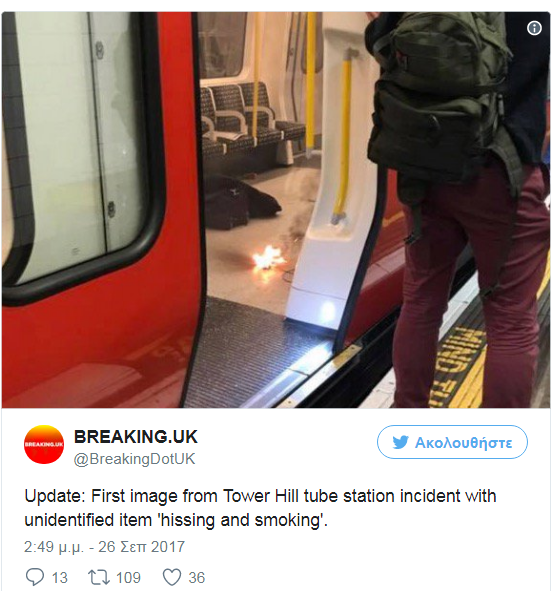Open the BREAKING.UK display name link
Screen dimensions: 551x591
click(x=136, y=437)
